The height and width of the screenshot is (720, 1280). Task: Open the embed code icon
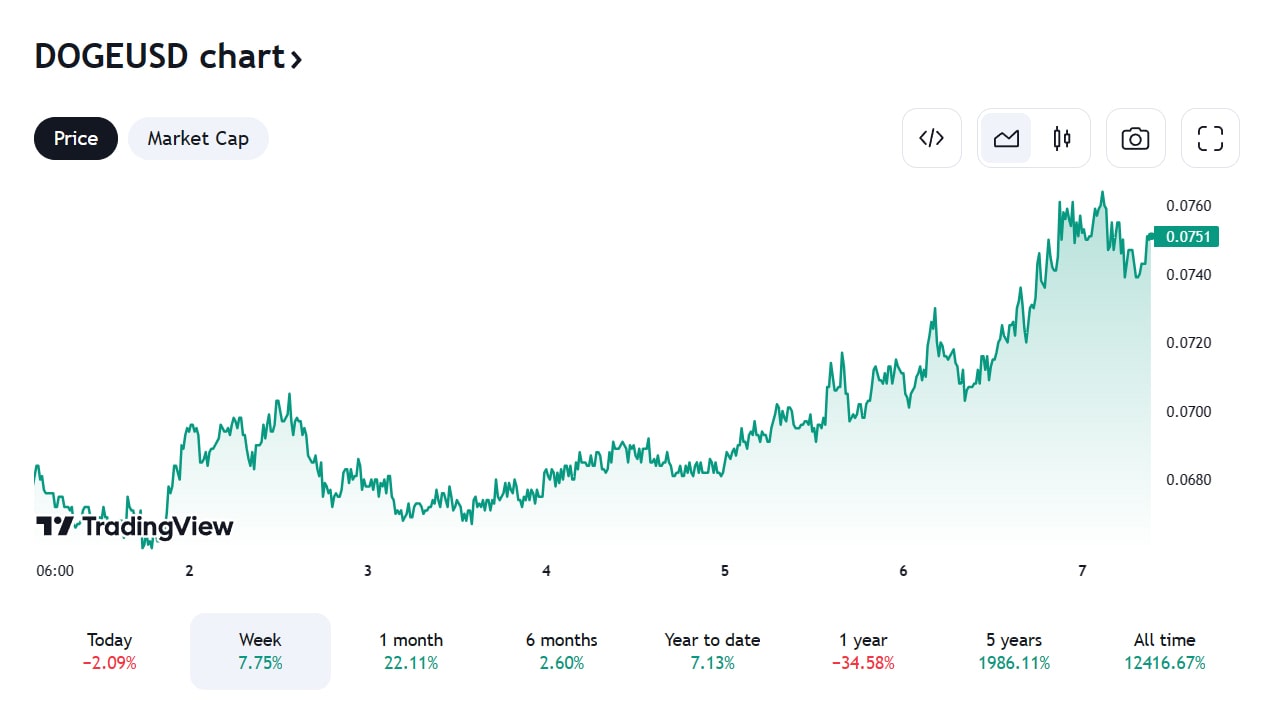tap(931, 138)
